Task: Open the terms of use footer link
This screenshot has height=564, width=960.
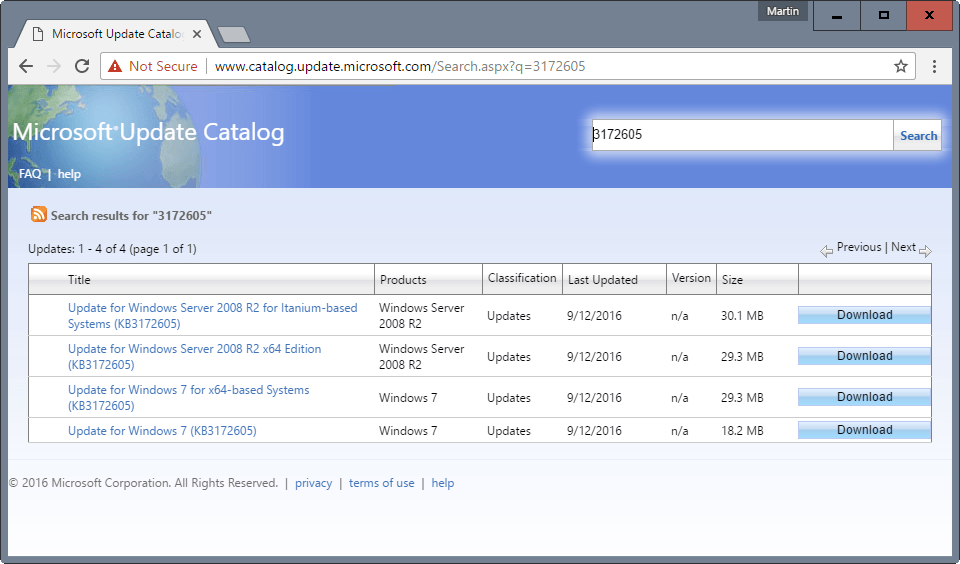Action: click(x=381, y=483)
